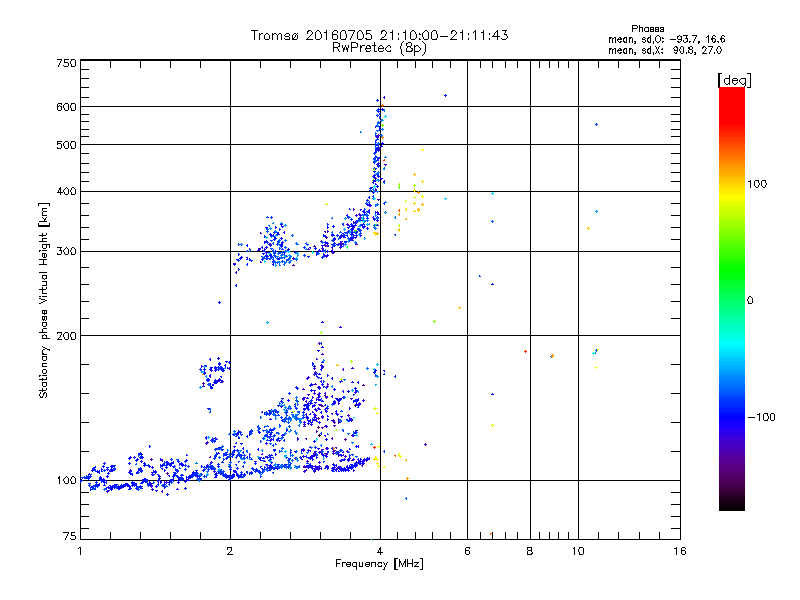Image resolution: width=800 pixels, height=600 pixels.
Task: Click the plot title 'Tromsø 20160705 21:10:00-21:11:43'
Action: click(379, 35)
